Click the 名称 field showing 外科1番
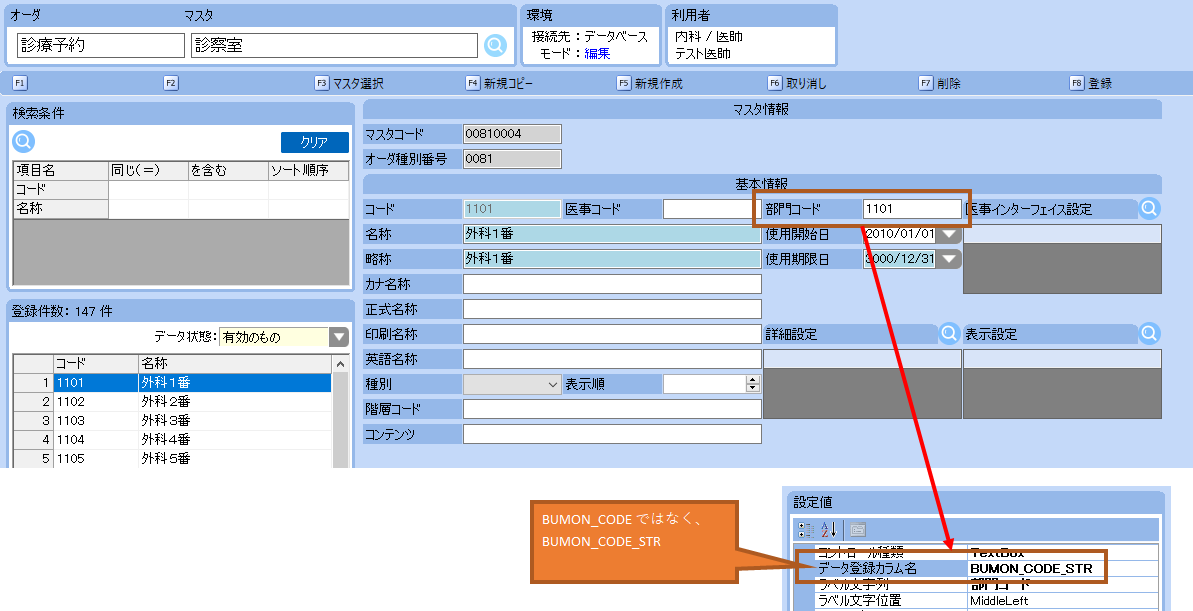This screenshot has width=1193, height=611. pos(612,234)
